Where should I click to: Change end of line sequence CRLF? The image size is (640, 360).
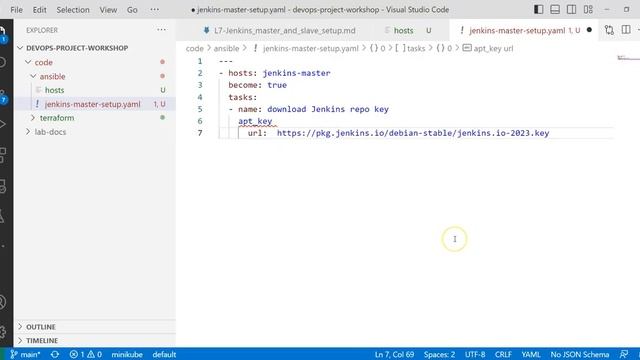point(503,354)
